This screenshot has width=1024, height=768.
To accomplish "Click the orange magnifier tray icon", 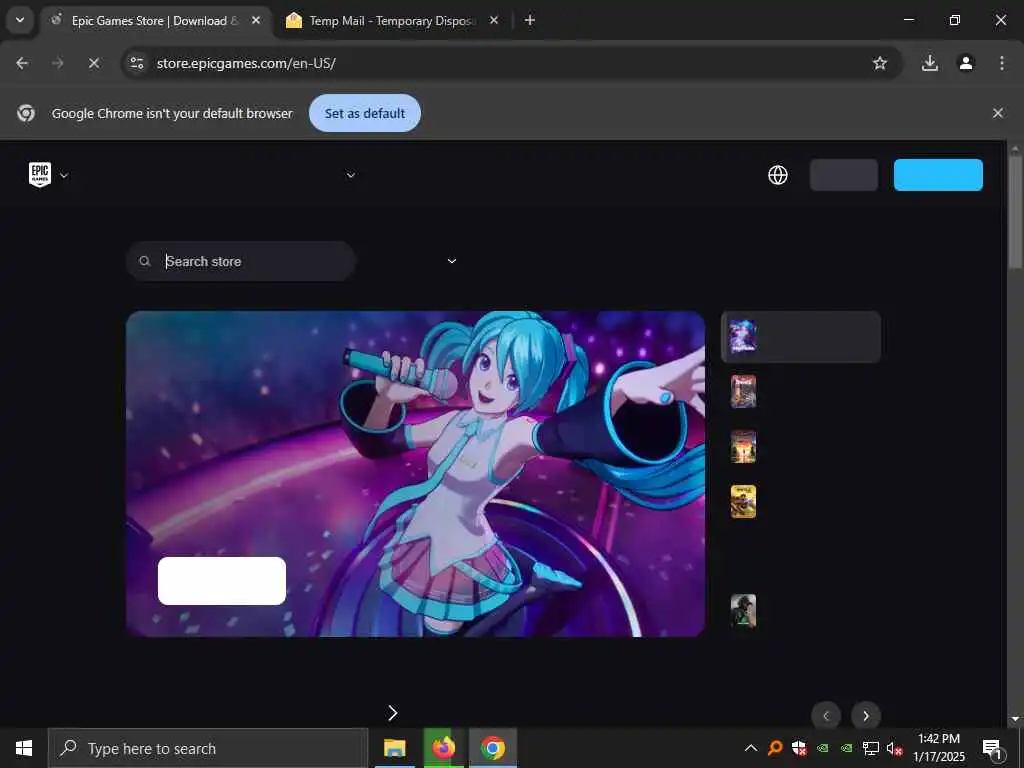I will coord(775,748).
